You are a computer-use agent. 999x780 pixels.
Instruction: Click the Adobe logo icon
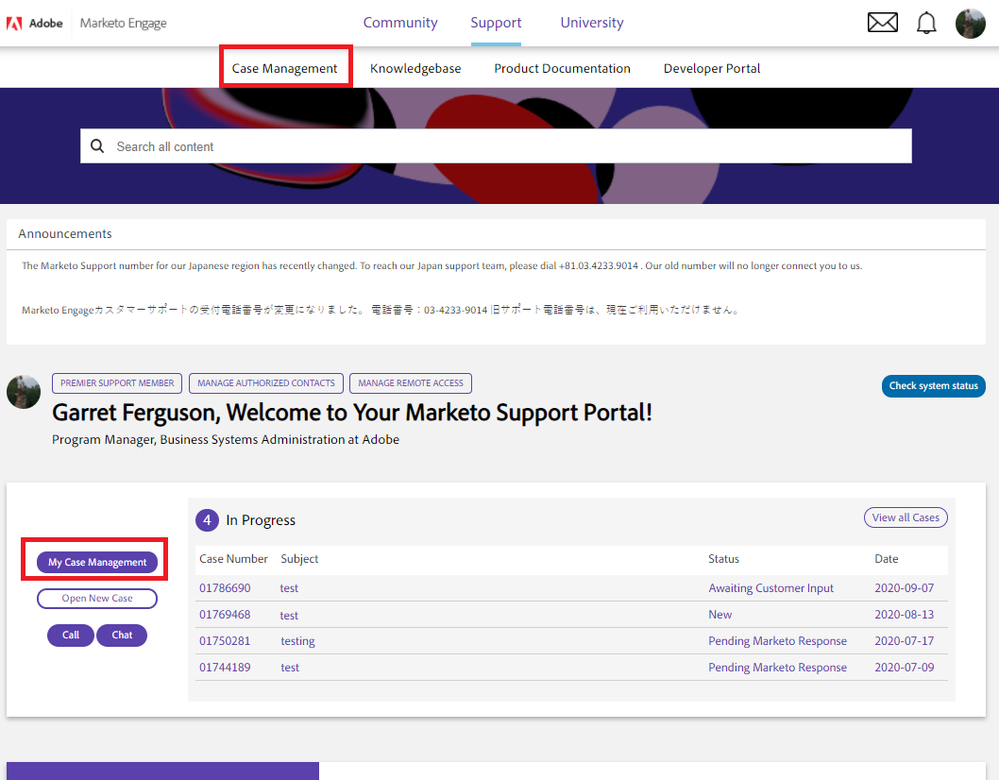[x=14, y=23]
